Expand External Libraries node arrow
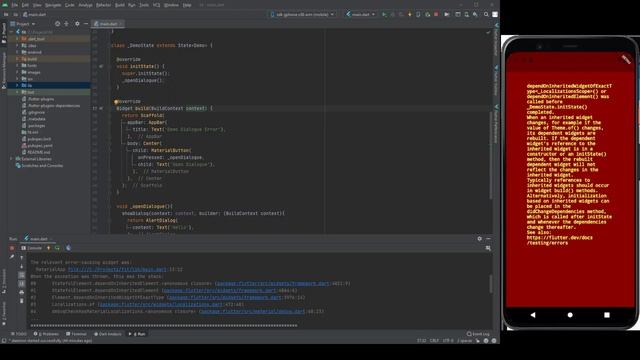Image resolution: width=640 pixels, height=360 pixels. tap(11, 159)
